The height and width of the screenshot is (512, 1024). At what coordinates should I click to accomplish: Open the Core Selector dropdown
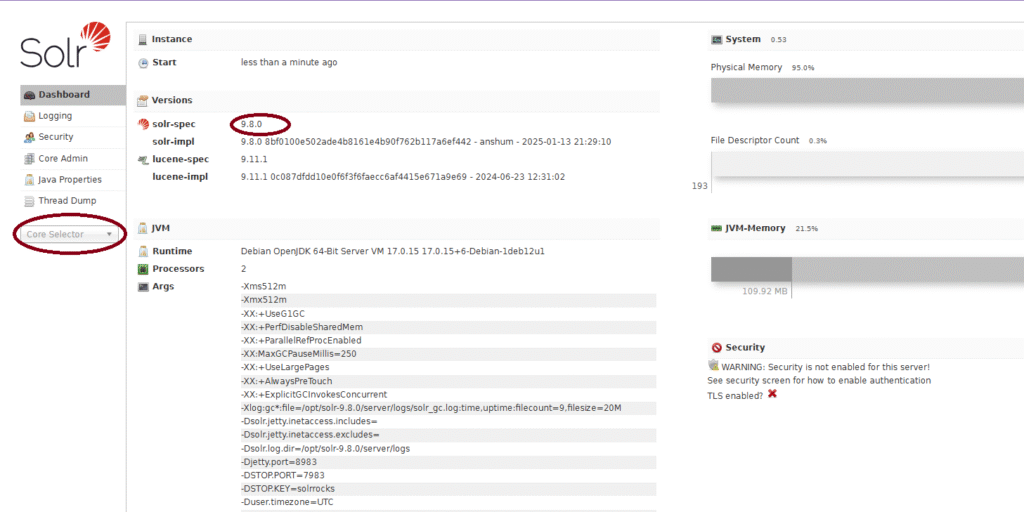(69, 234)
